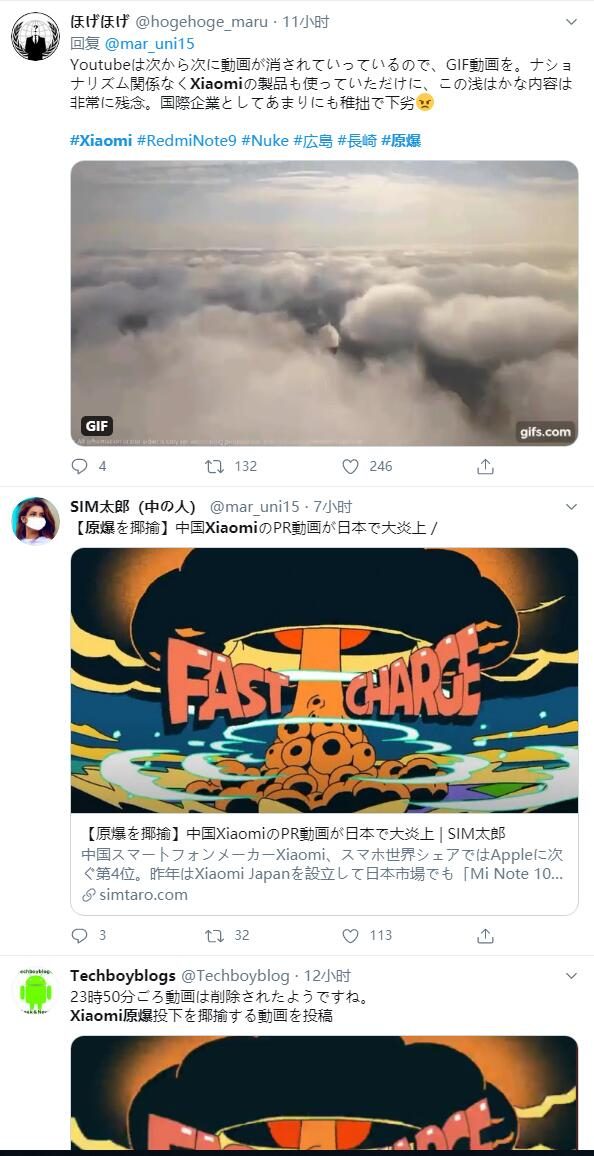Like the tweet with 113 likes

(351, 936)
